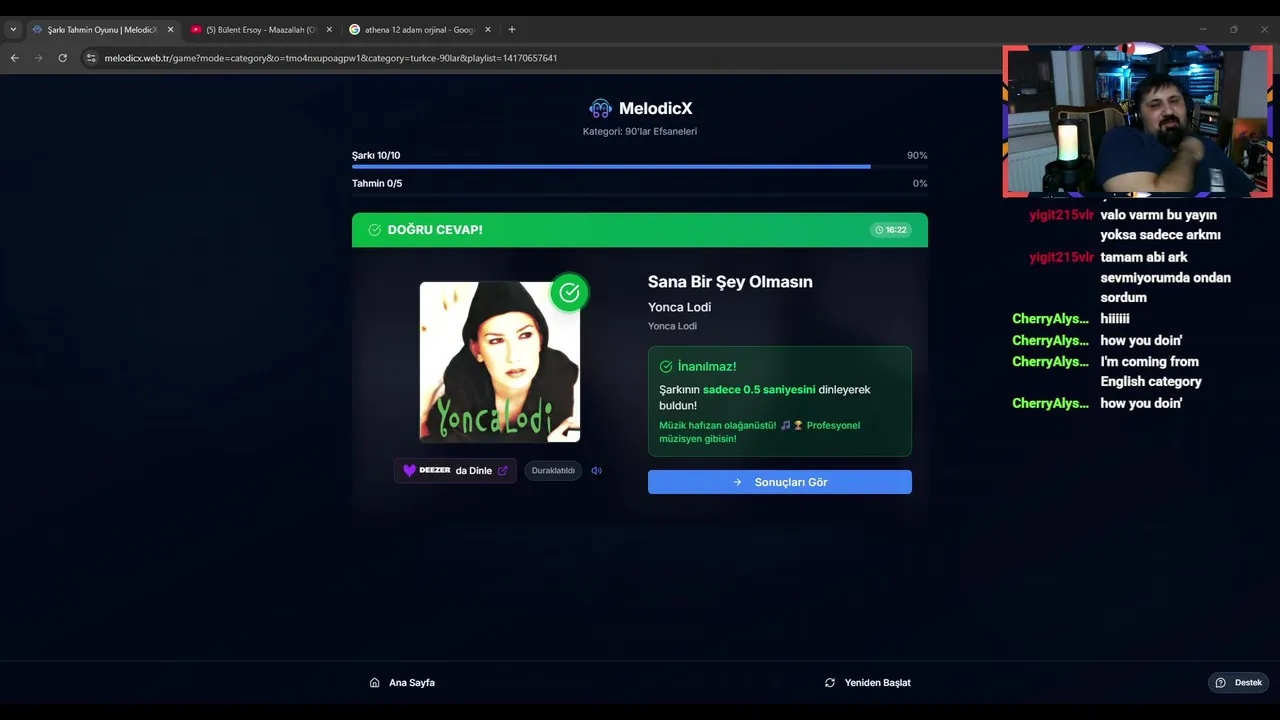Image resolution: width=1280 pixels, height=720 pixels.
Task: Click chat message I'm coming from English category
Action: [1151, 372]
